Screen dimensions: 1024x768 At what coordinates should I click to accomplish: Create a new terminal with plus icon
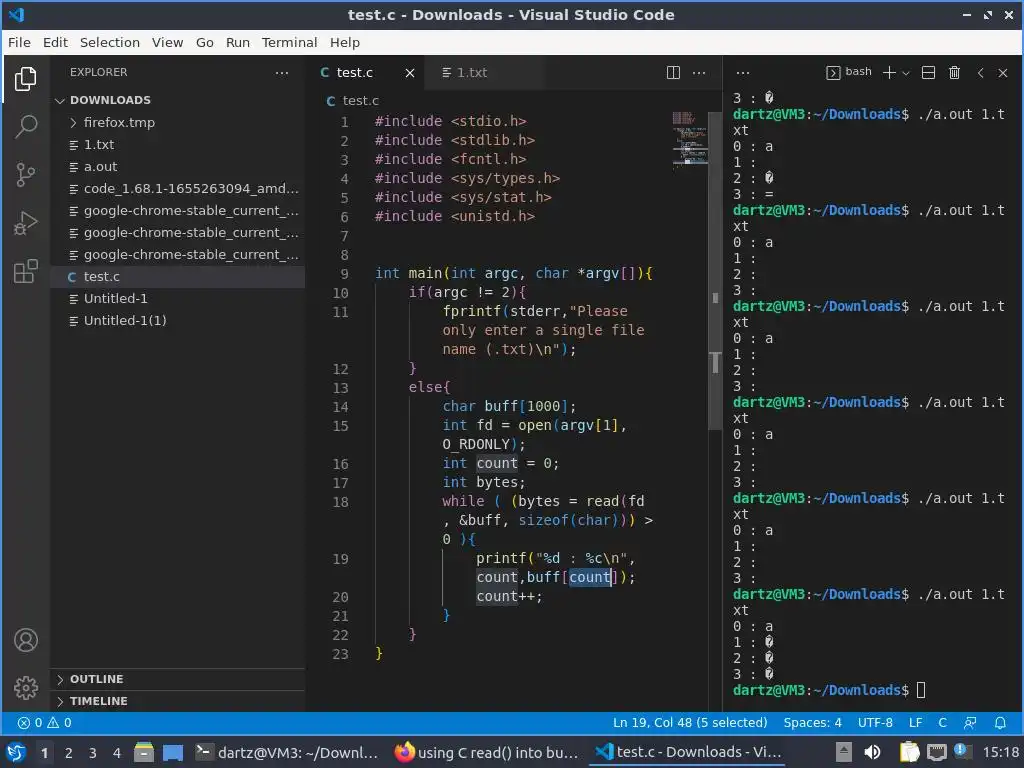(889, 72)
